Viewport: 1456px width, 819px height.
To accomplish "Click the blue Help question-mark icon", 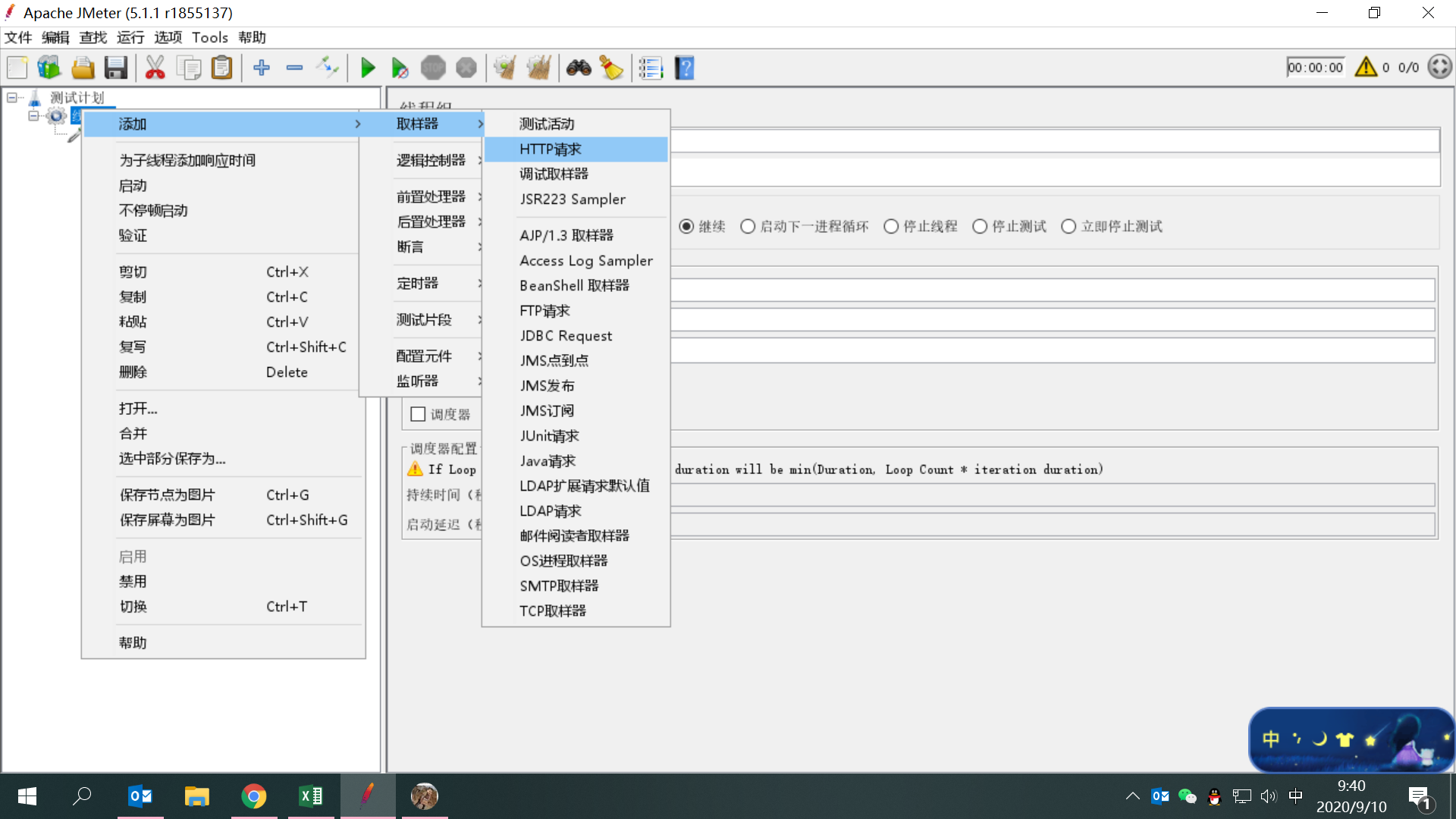I will coord(684,68).
